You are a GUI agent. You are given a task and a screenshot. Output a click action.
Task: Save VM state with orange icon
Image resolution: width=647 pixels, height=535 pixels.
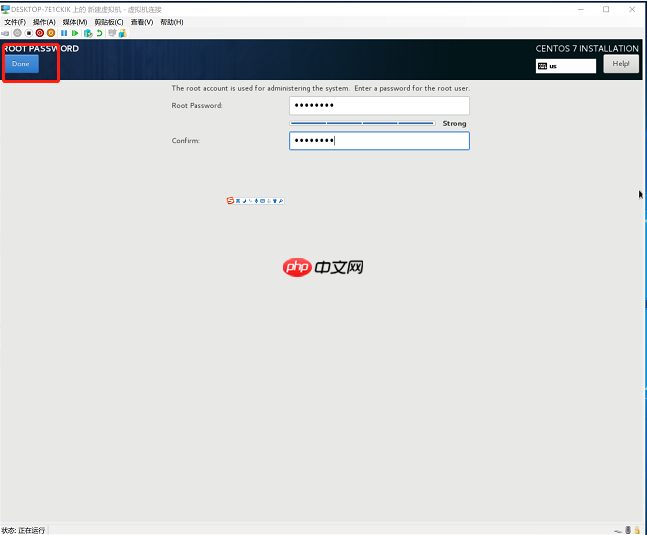click(x=51, y=33)
